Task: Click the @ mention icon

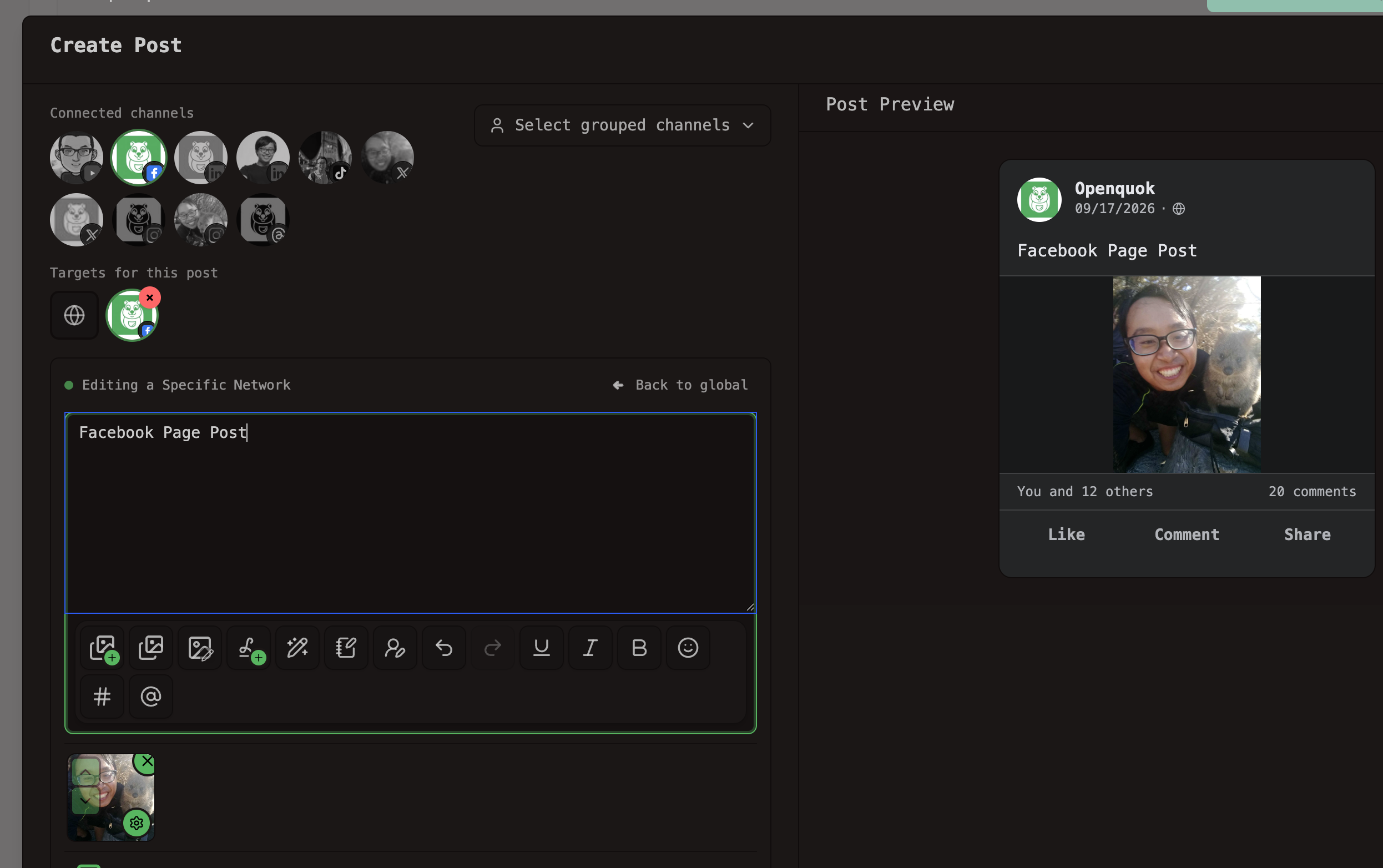Action: [x=151, y=697]
